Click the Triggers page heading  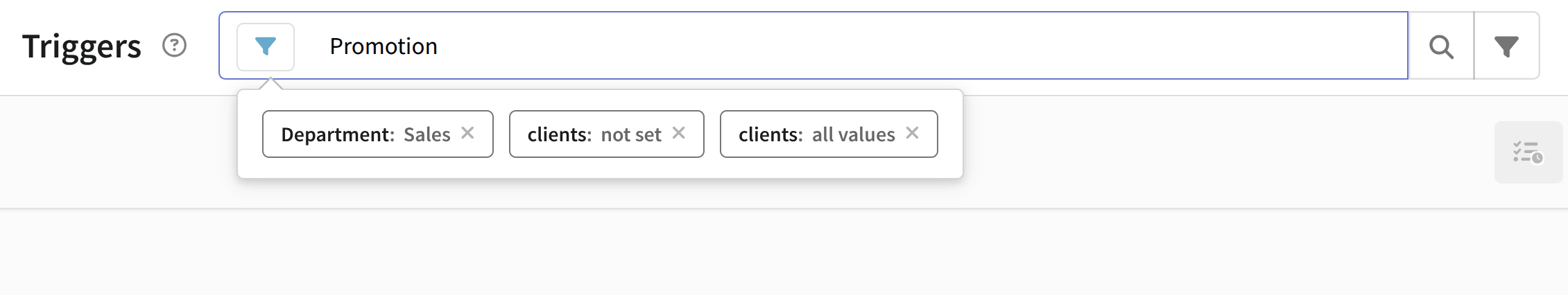(x=82, y=46)
